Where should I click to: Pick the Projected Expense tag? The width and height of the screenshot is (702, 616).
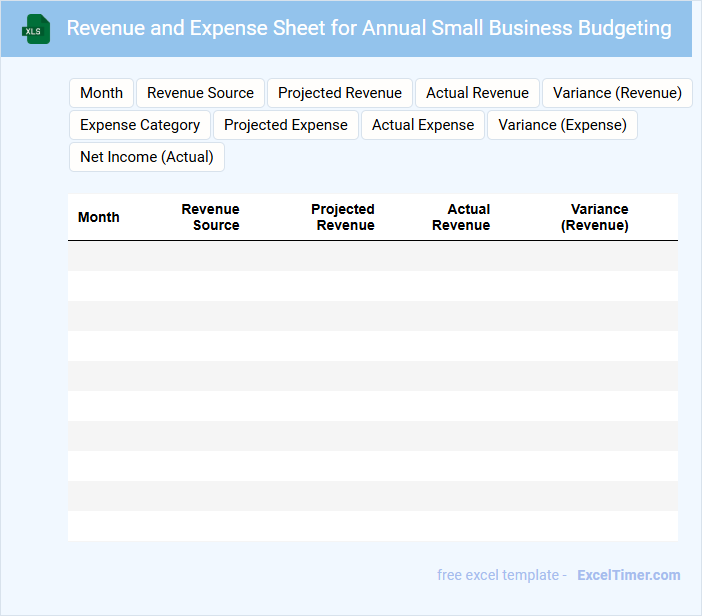pos(286,125)
